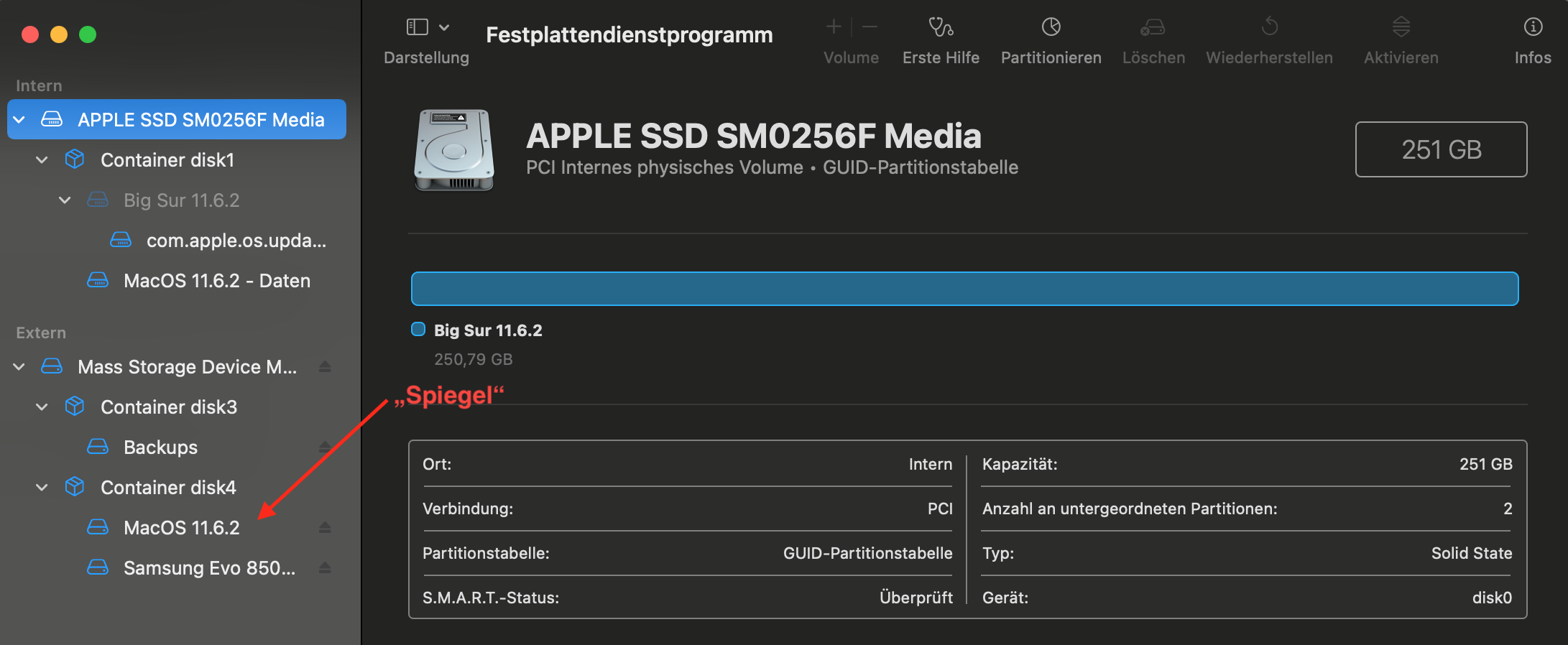Click the Infos icon in toolbar

point(1533,27)
